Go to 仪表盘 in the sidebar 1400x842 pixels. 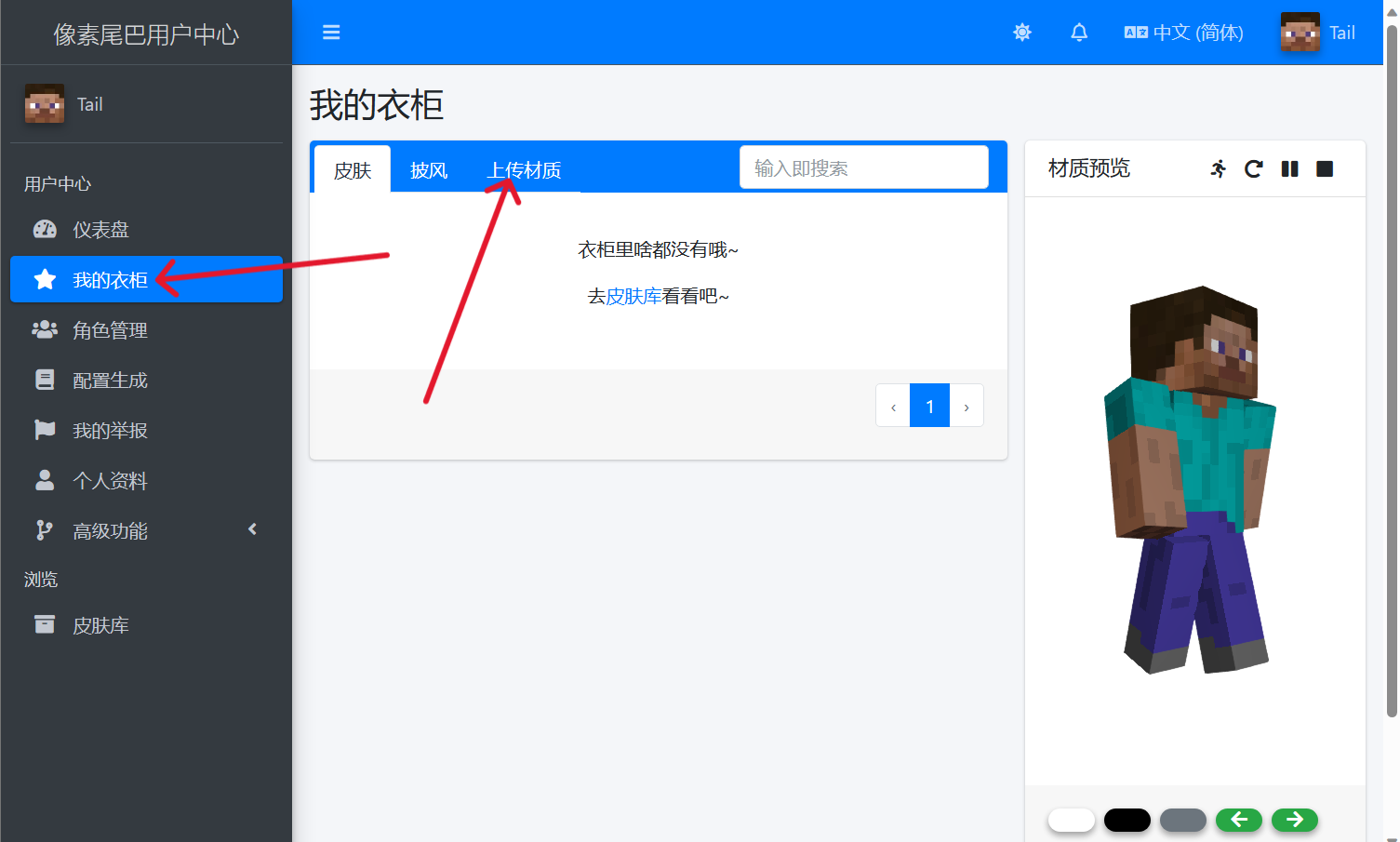click(100, 230)
